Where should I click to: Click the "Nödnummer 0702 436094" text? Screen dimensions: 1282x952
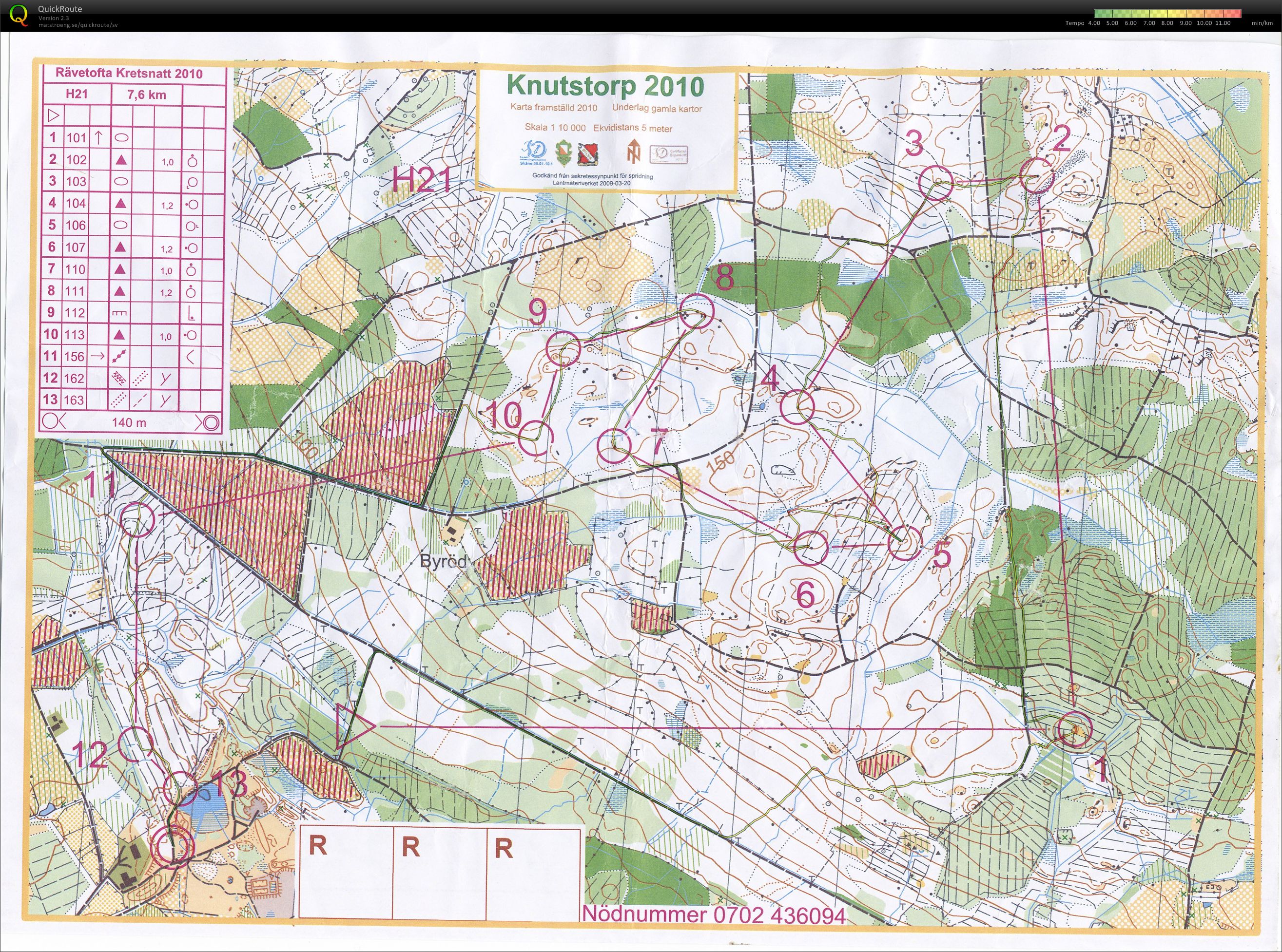[714, 914]
